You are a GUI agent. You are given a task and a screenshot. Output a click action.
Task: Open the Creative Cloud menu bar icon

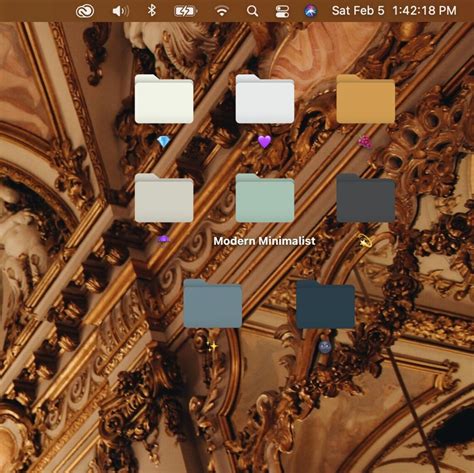coord(85,11)
